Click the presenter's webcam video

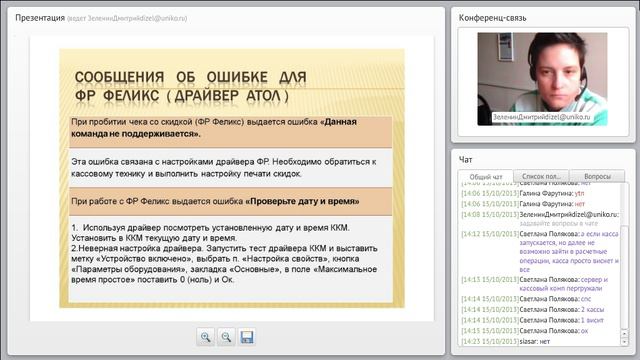542,79
